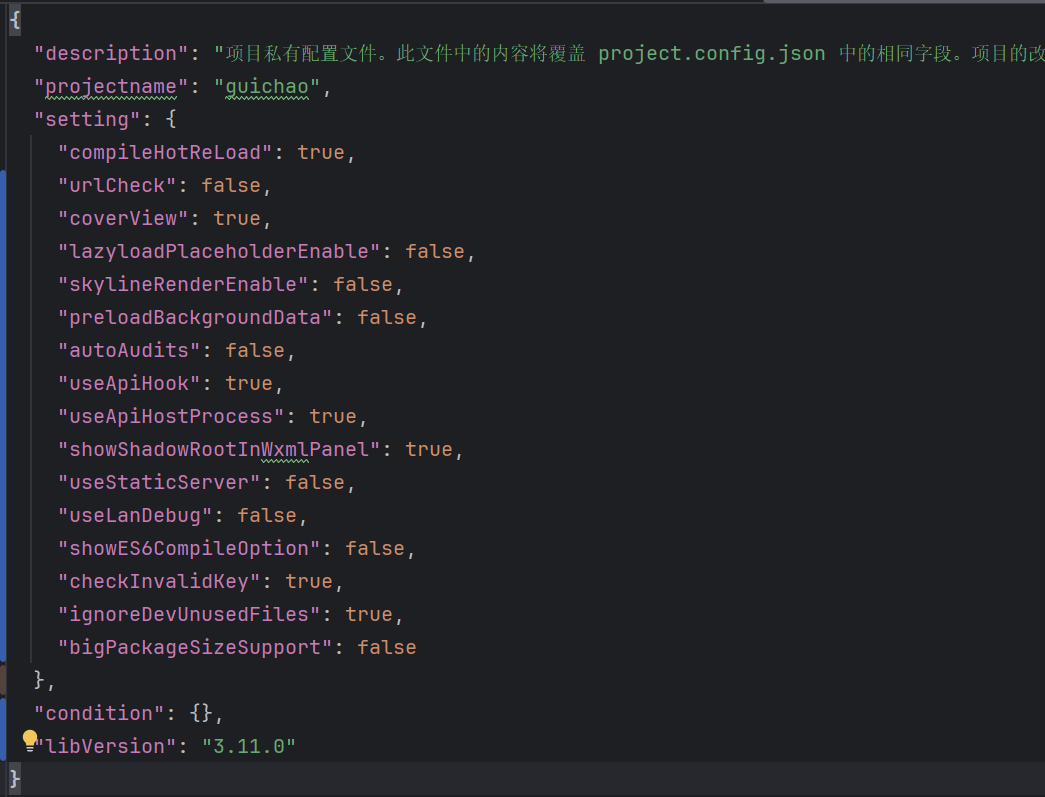The image size is (1045, 797).
Task: Click the "compileHotReLoad" key
Action: [x=165, y=153]
